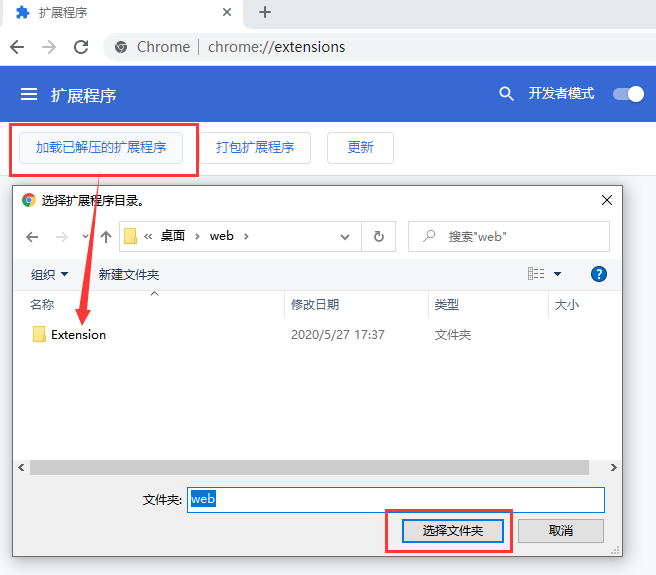
Task: Click the browser back arrow
Action: pos(17,47)
